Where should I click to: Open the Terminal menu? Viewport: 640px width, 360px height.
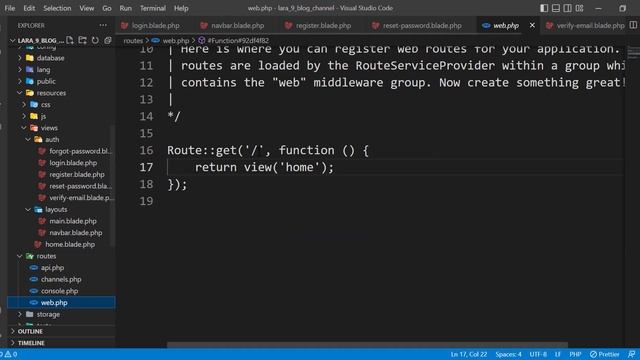coord(153,8)
